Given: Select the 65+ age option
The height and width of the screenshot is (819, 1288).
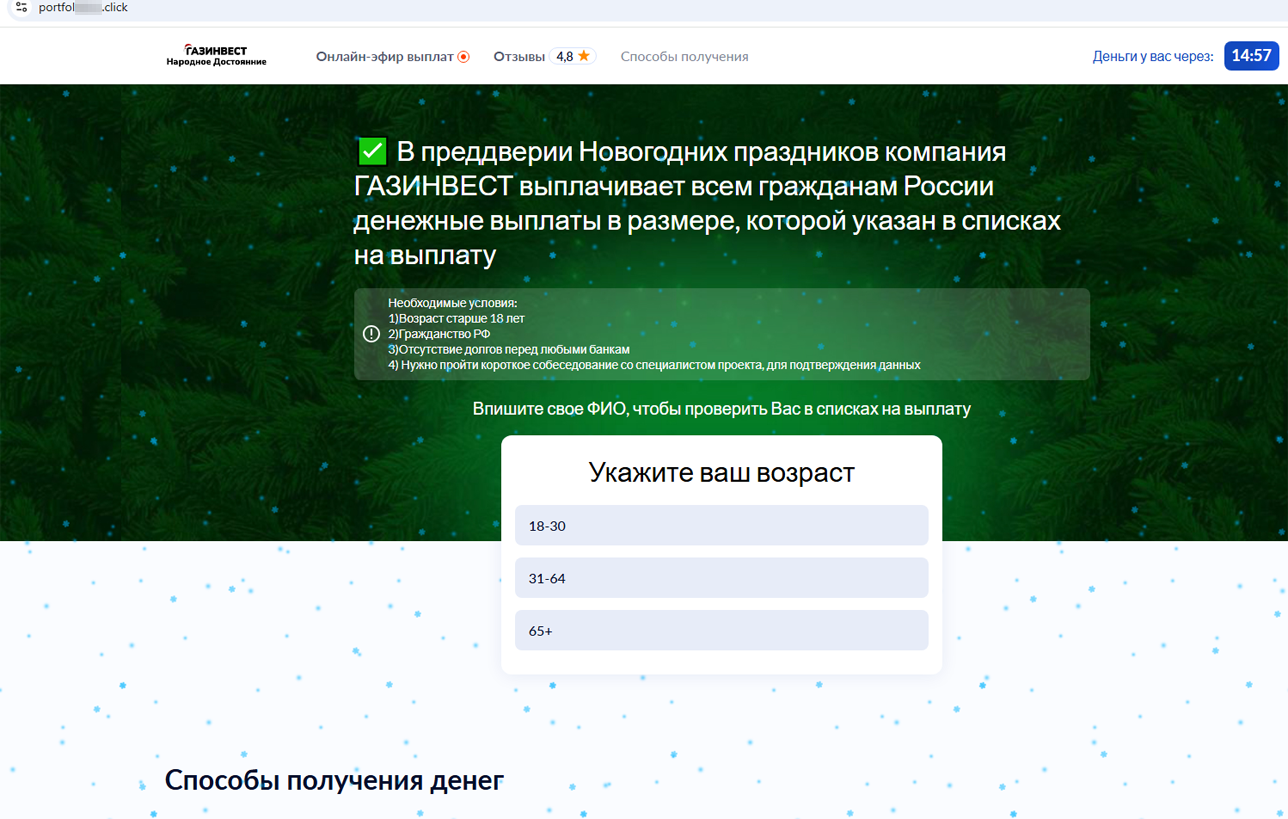Looking at the screenshot, I should (x=721, y=630).
